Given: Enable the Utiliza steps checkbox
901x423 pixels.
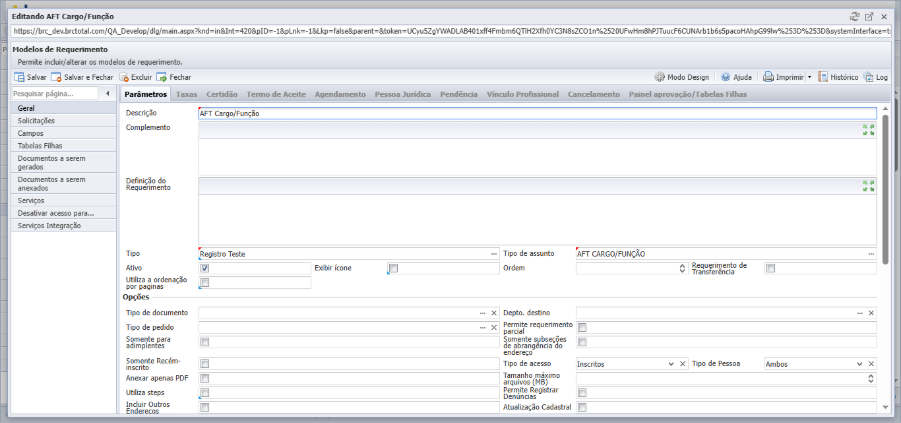Looking at the screenshot, I should (x=205, y=393).
